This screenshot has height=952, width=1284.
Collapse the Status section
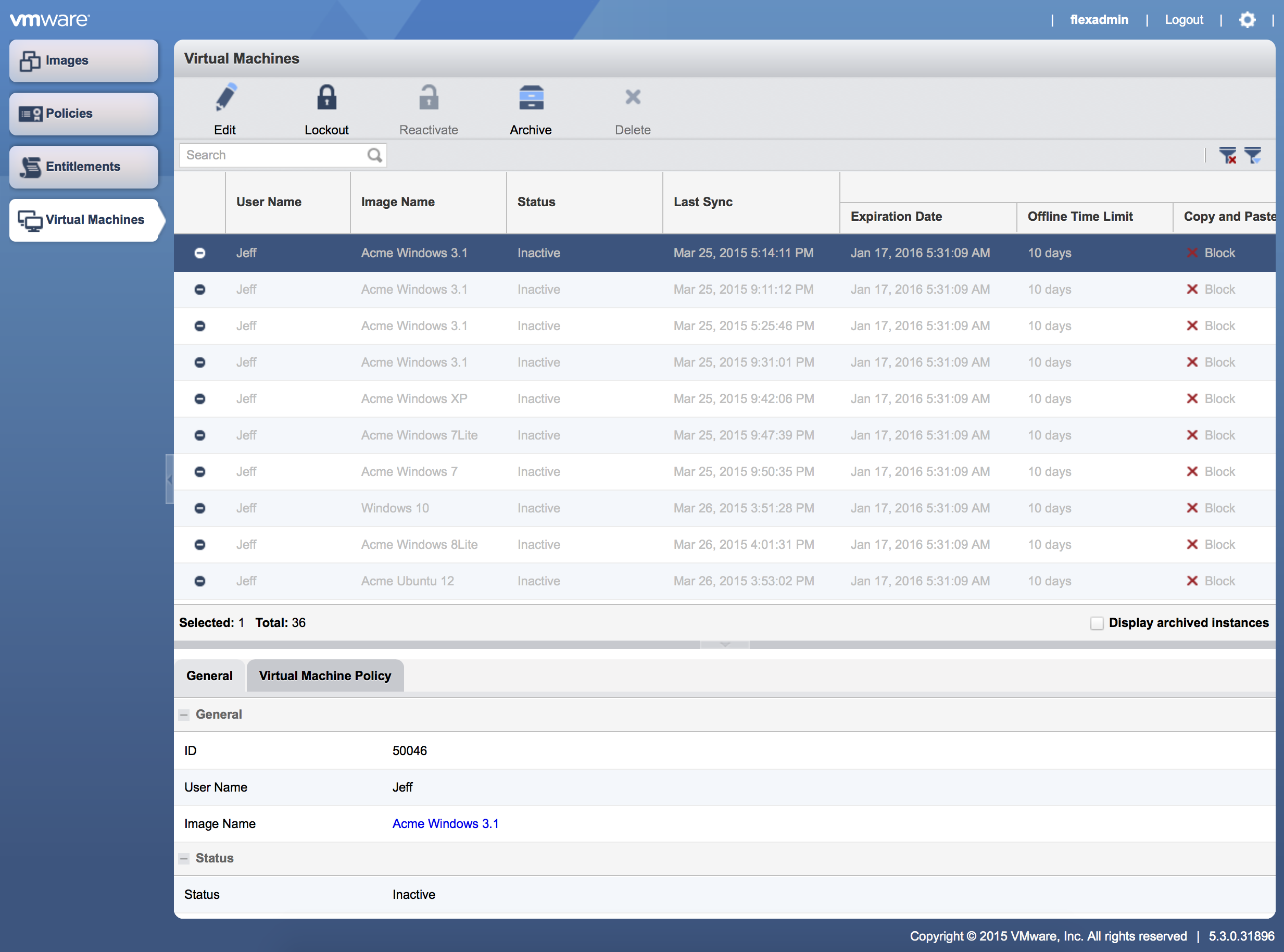[184, 859]
